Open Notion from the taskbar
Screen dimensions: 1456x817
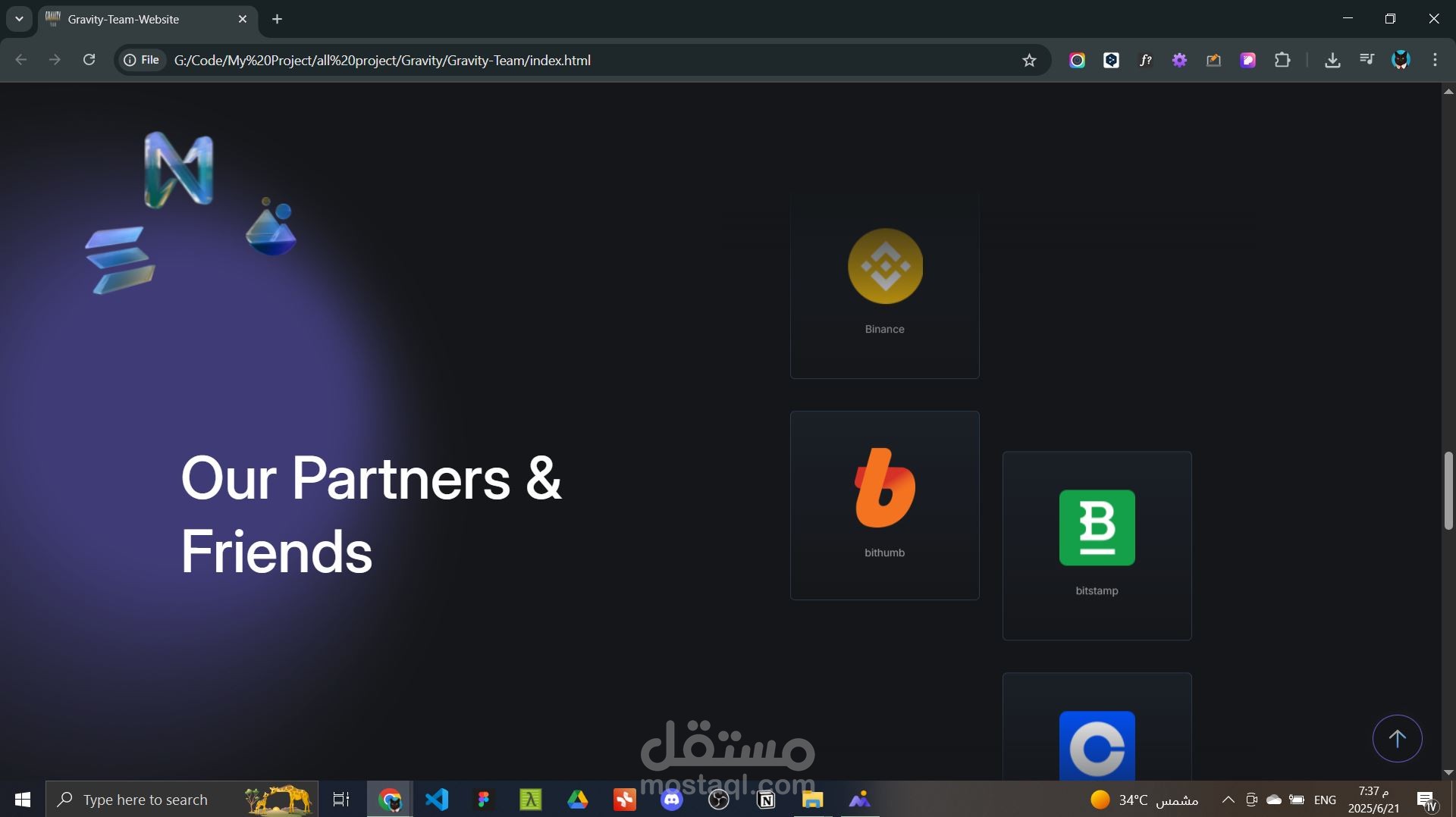point(766,800)
